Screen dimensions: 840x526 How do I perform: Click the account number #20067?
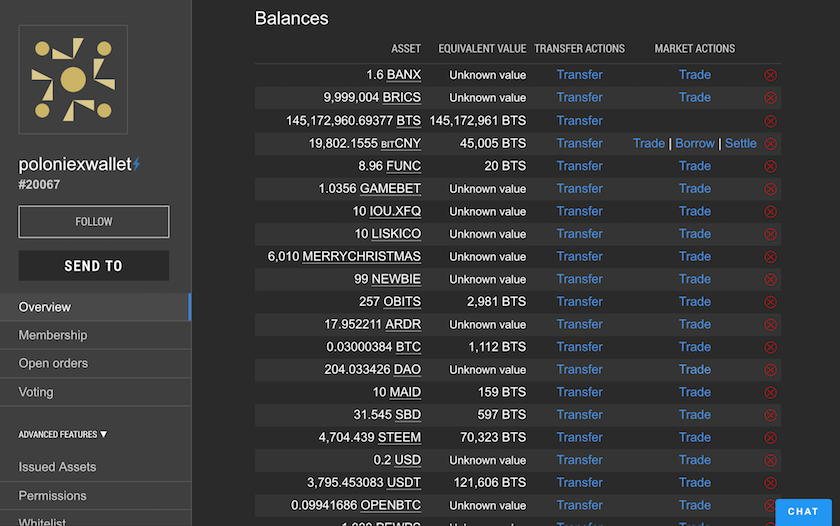pos(39,185)
